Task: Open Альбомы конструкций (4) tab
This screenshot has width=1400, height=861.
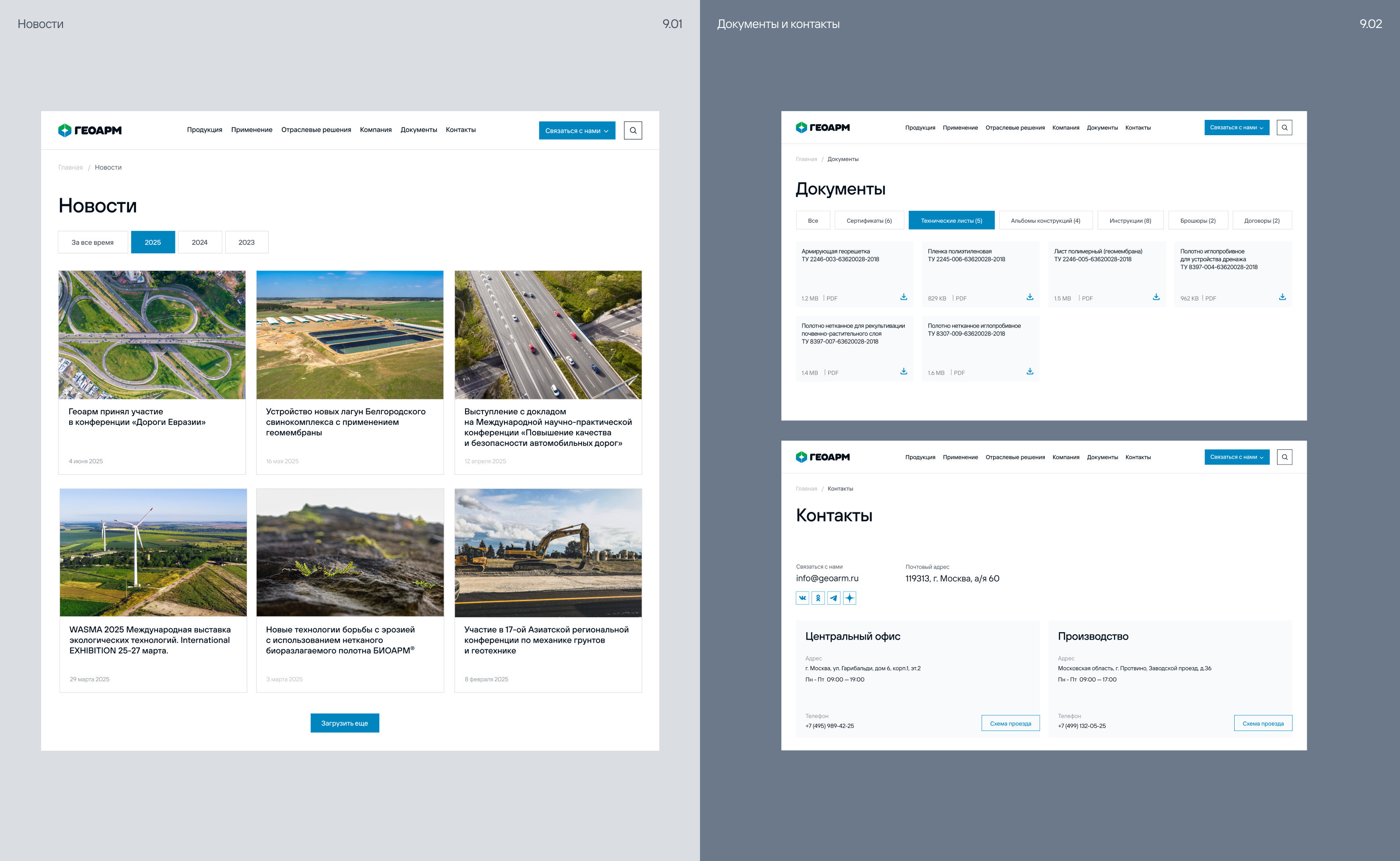Action: click(1045, 221)
